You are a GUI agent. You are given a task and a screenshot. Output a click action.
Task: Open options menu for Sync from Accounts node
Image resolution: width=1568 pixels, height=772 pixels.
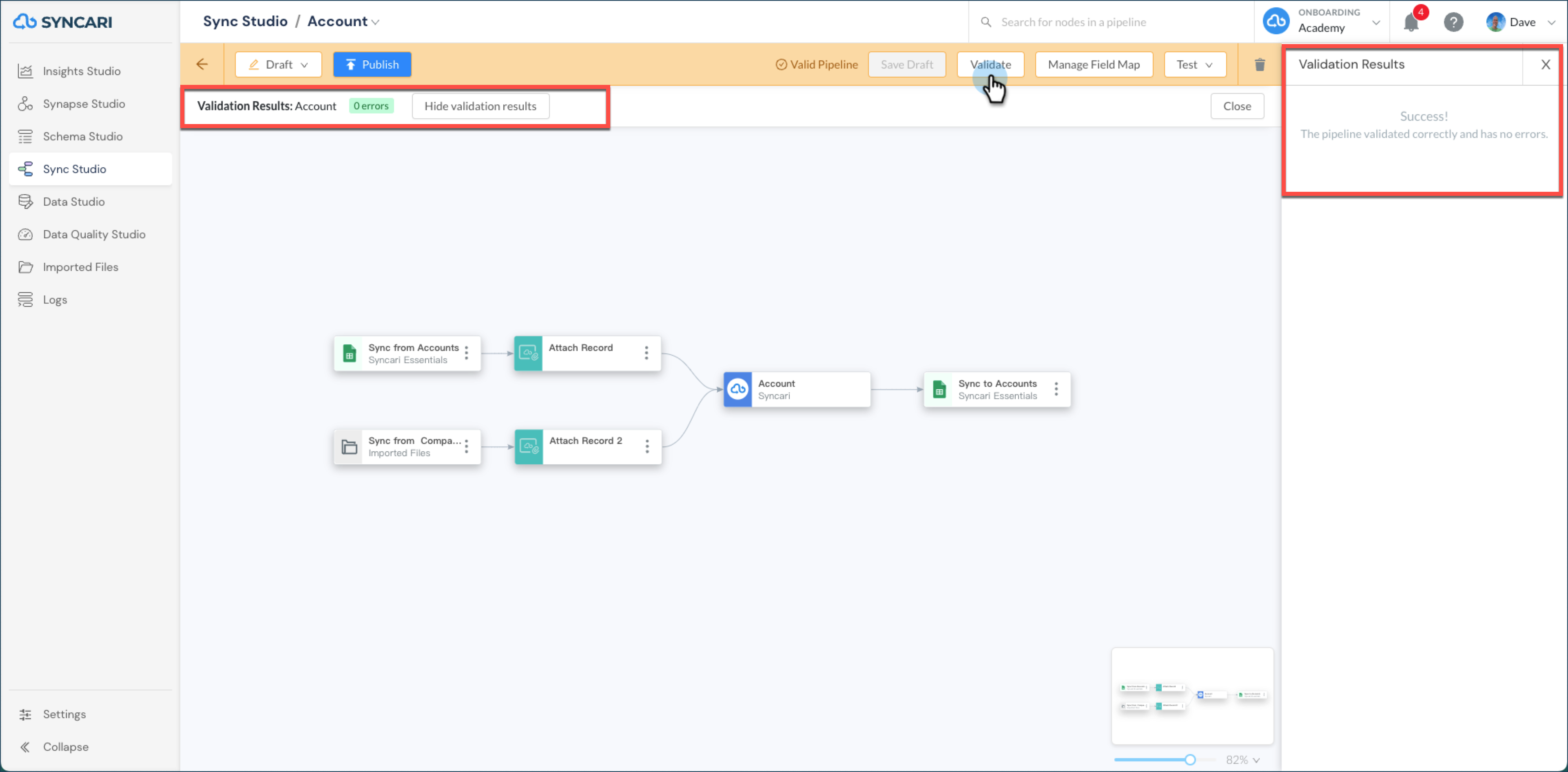click(466, 353)
